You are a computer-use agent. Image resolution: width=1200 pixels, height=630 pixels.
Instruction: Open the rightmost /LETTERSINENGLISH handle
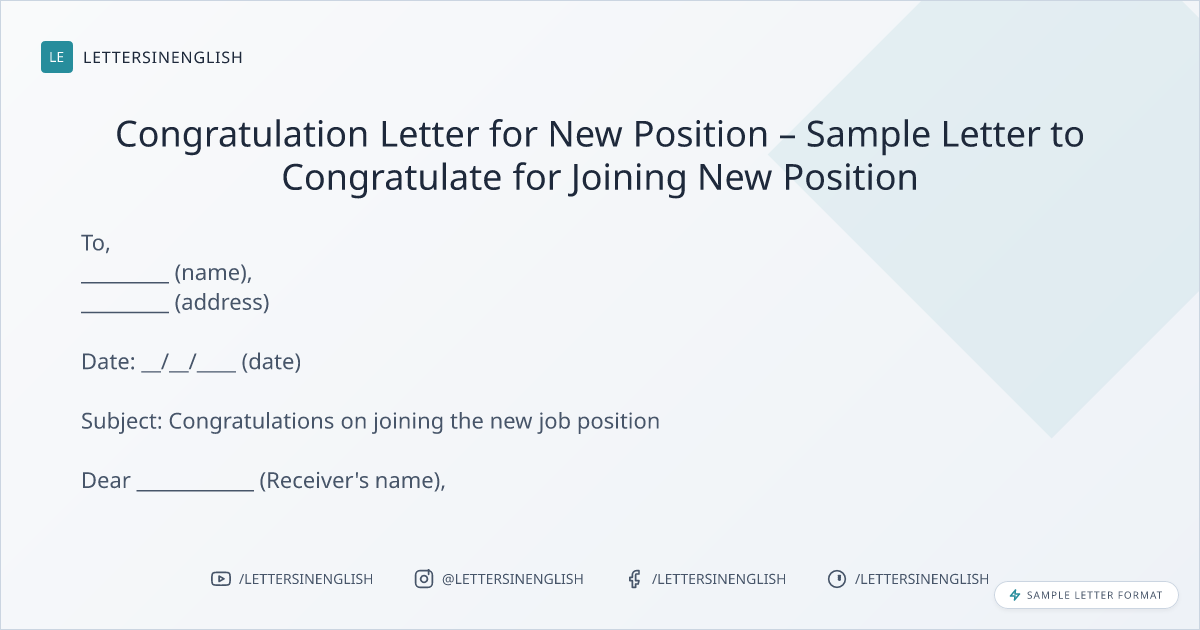[x=922, y=579]
